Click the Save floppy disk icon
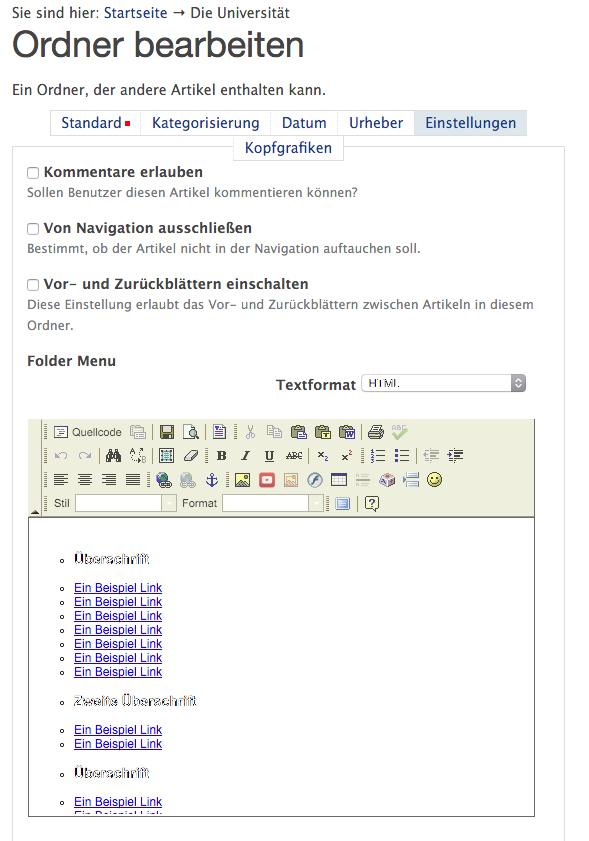Viewport: 589px width, 841px height. pyautogui.click(x=167, y=432)
